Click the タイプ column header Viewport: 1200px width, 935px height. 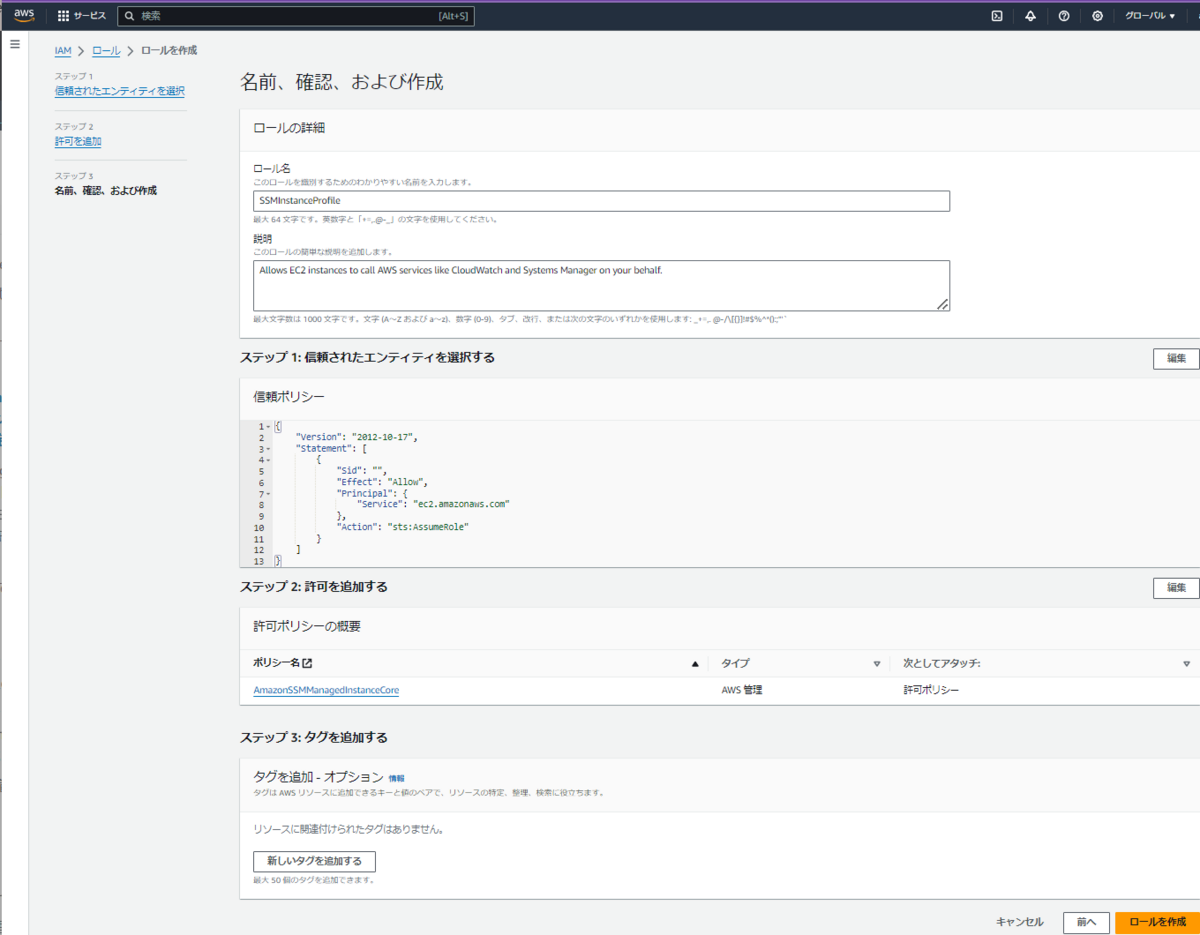pyautogui.click(x=735, y=663)
